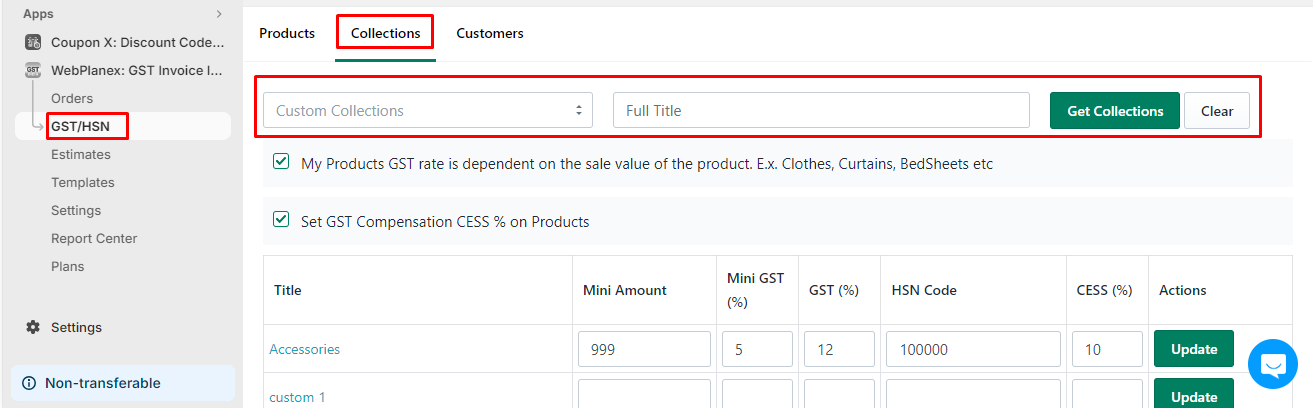The image size is (1313, 408).
Task: Switch to the Customers tab
Action: pos(490,33)
